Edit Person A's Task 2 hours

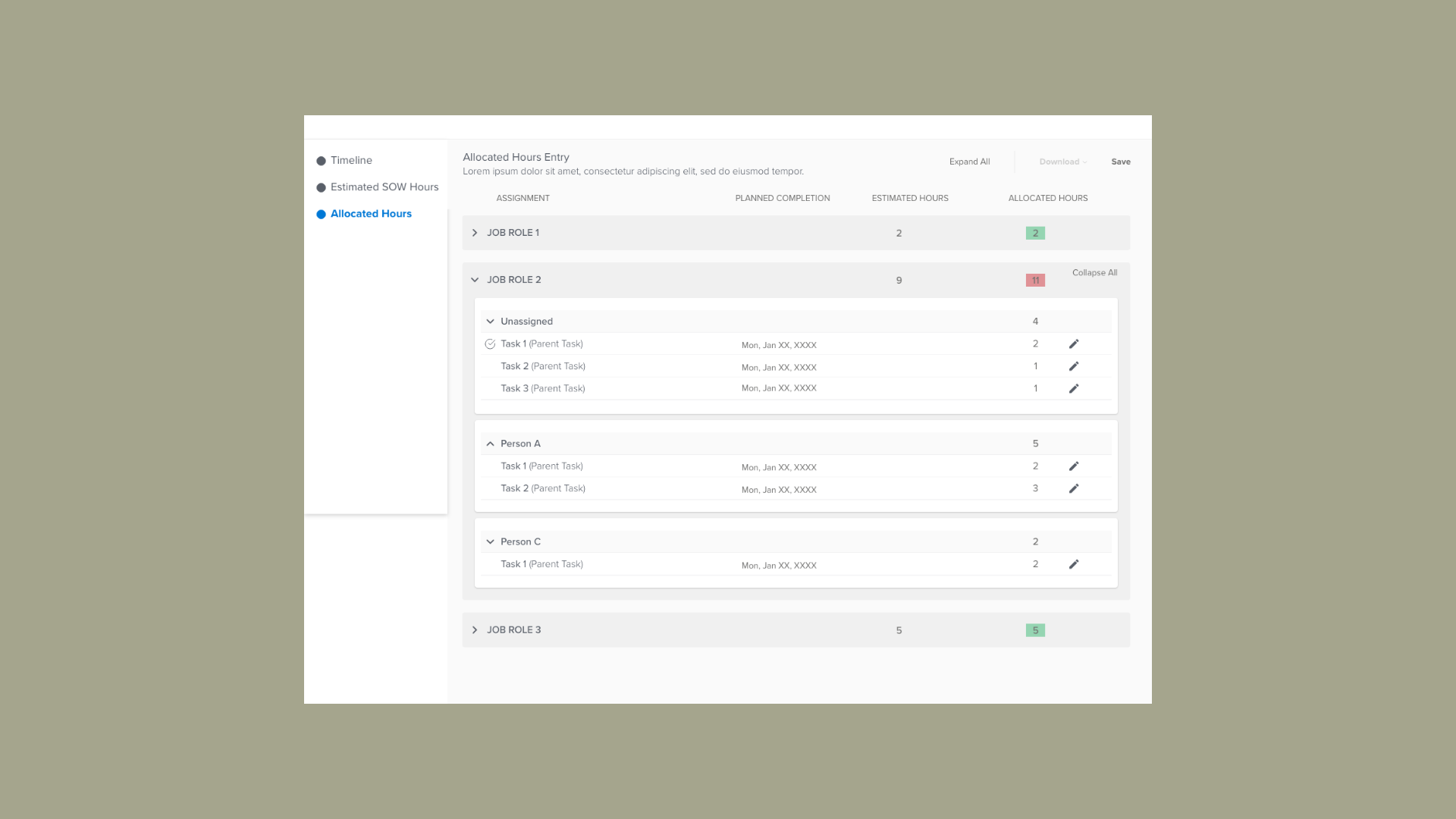click(1074, 489)
